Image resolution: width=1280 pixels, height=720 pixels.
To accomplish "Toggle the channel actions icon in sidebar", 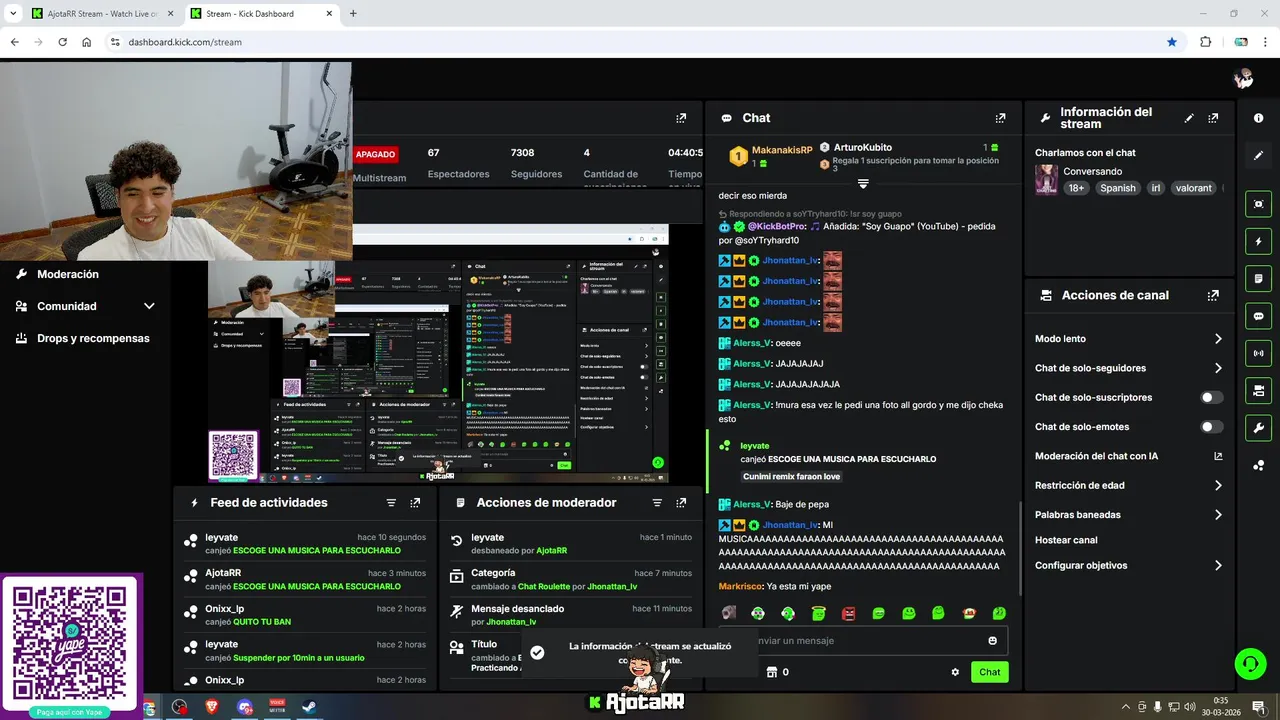I will click(x=1258, y=390).
